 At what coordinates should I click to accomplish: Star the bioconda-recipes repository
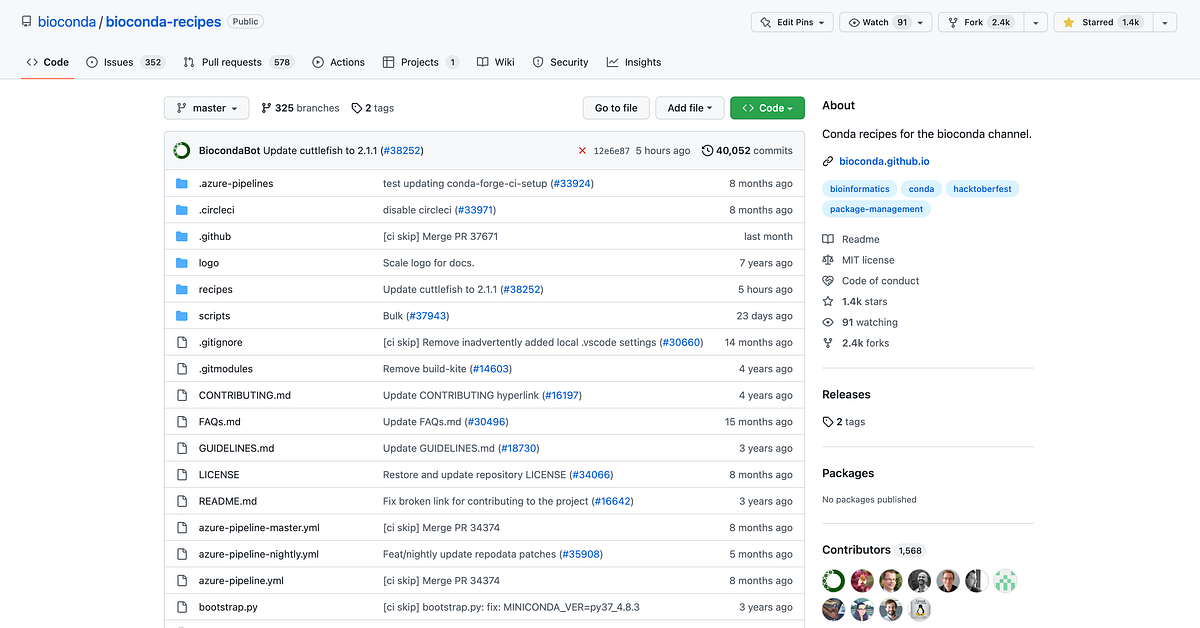coord(1101,21)
